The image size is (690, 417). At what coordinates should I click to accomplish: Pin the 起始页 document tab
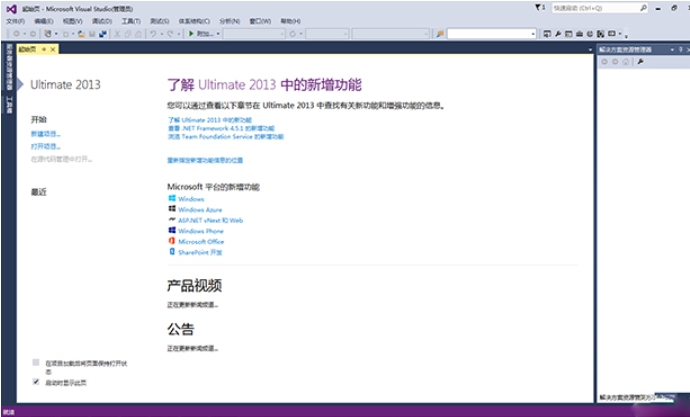coord(44,50)
